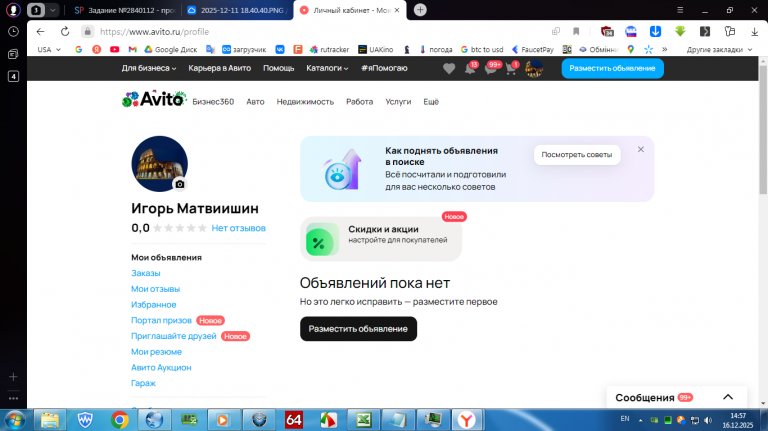The height and width of the screenshot is (431, 768).
Task: Expand Сообщения chat panel chevron
Action: coord(728,397)
